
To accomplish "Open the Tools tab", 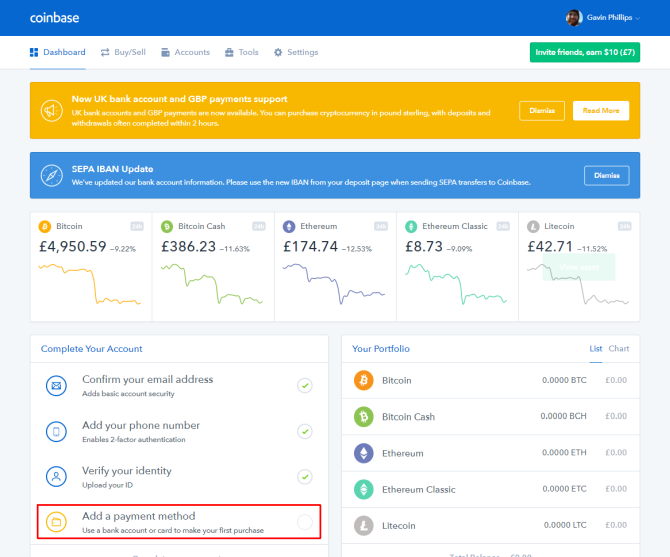I will (x=242, y=52).
